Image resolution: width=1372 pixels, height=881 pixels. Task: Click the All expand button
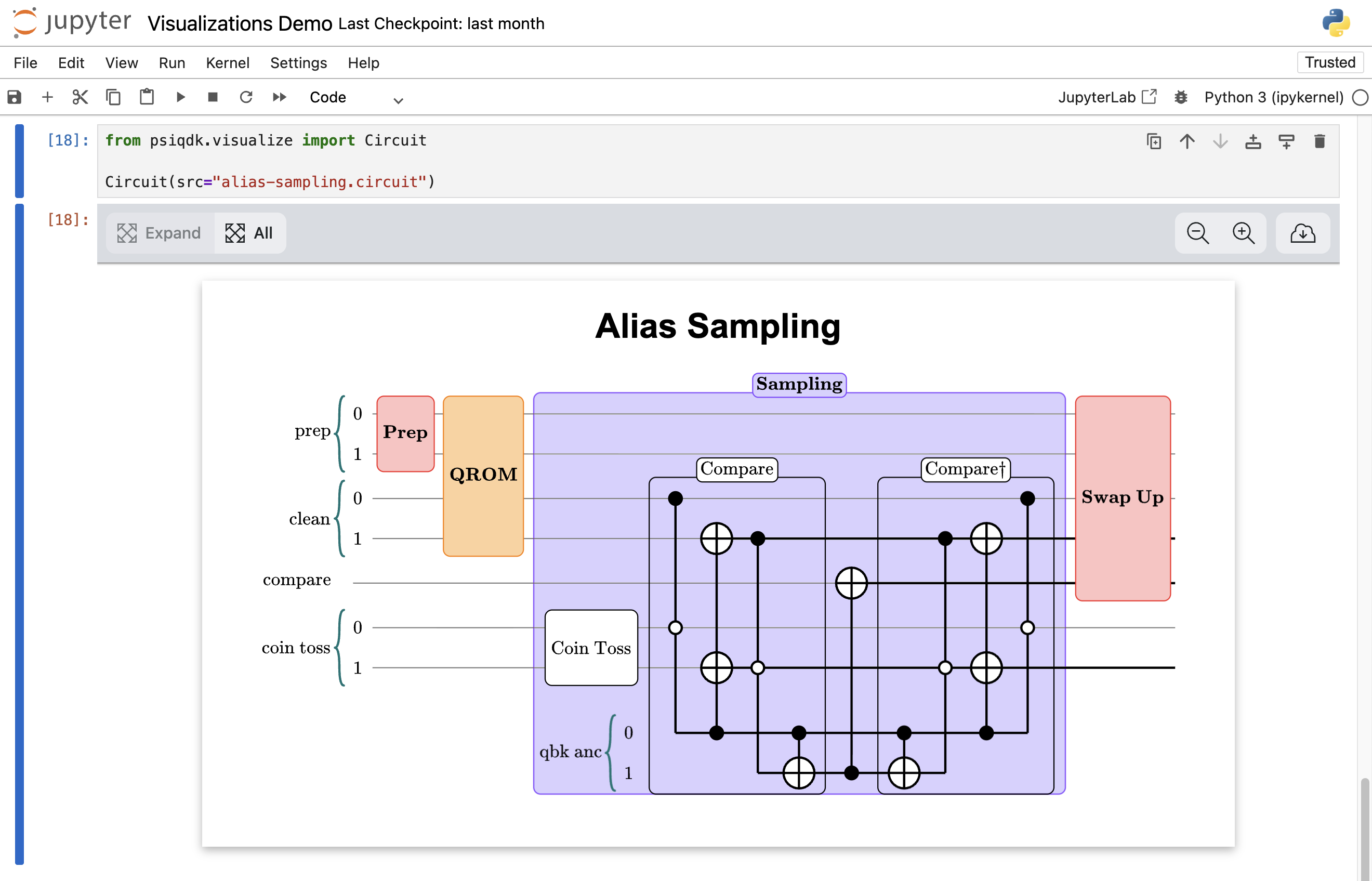click(x=250, y=233)
